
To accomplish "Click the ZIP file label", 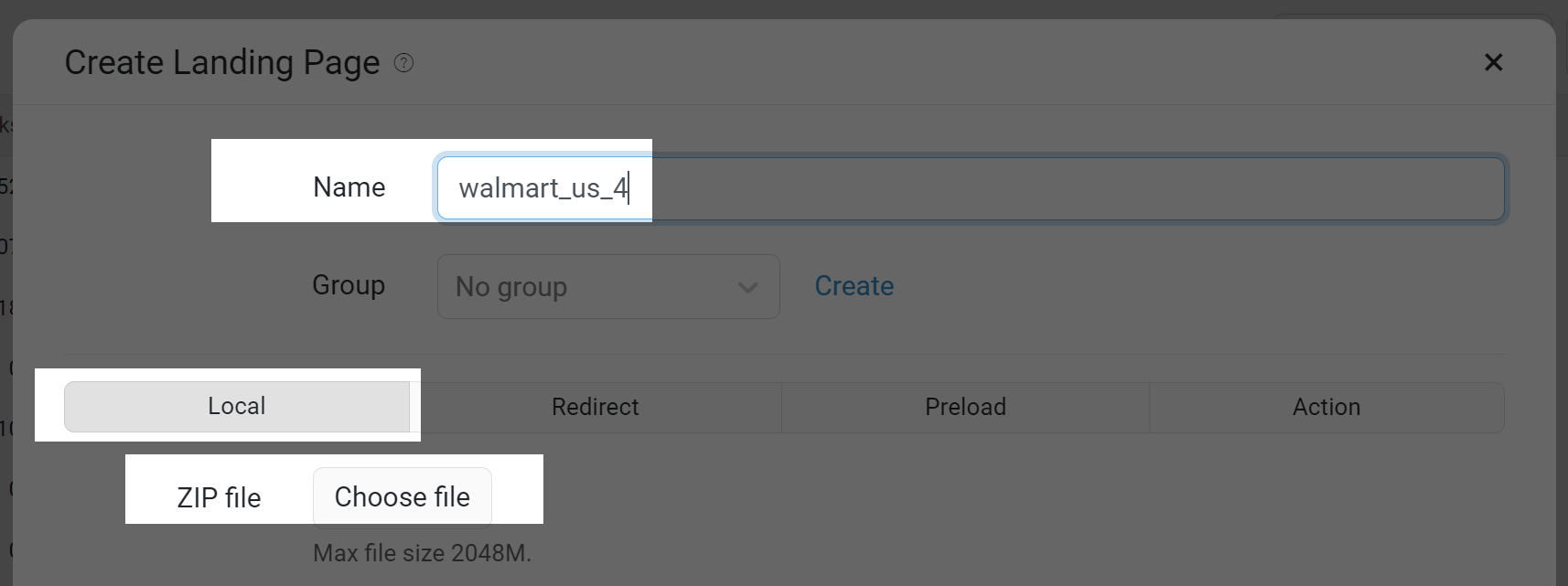I will pos(219,498).
